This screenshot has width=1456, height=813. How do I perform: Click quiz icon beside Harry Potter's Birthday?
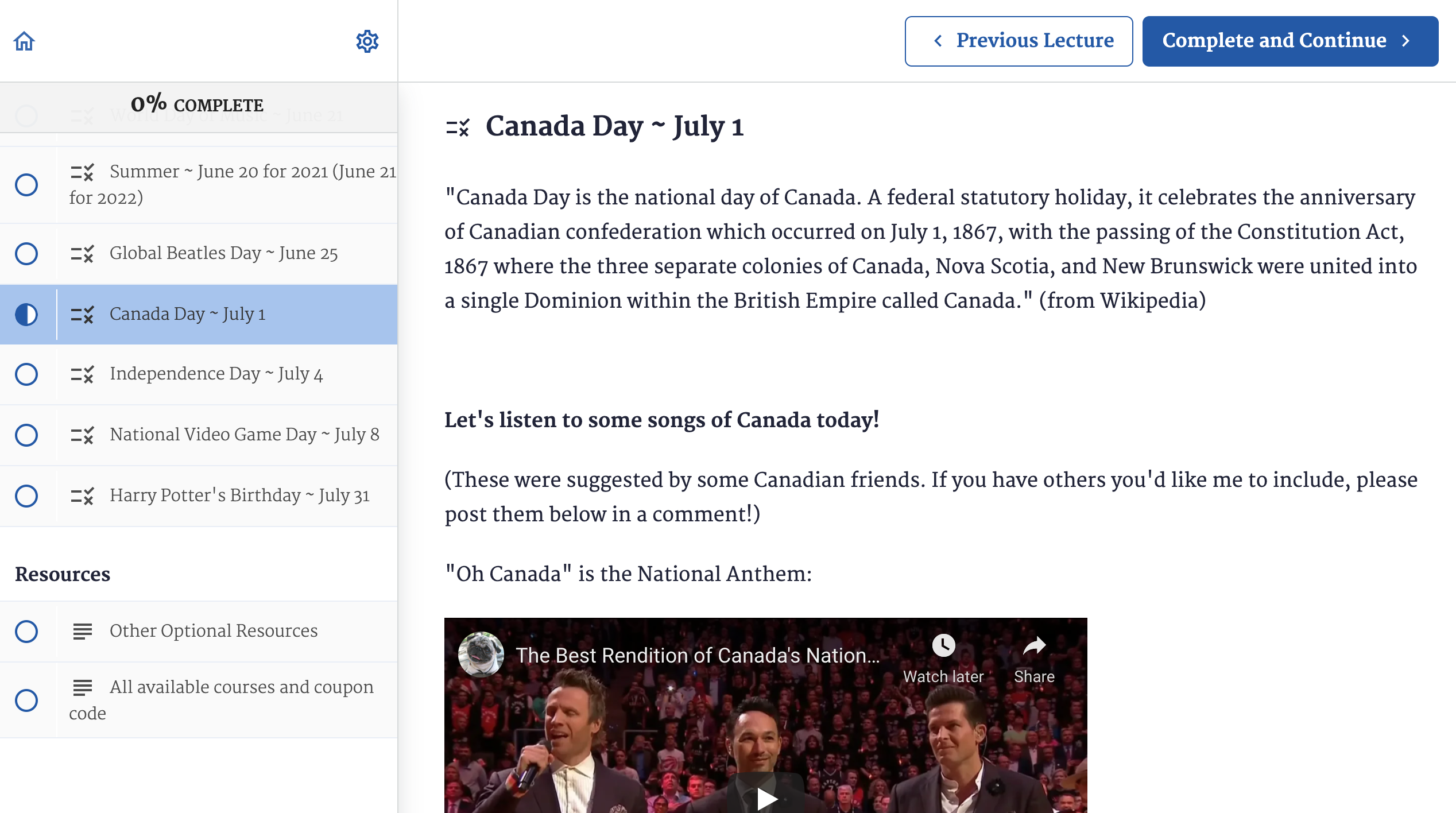tap(82, 496)
